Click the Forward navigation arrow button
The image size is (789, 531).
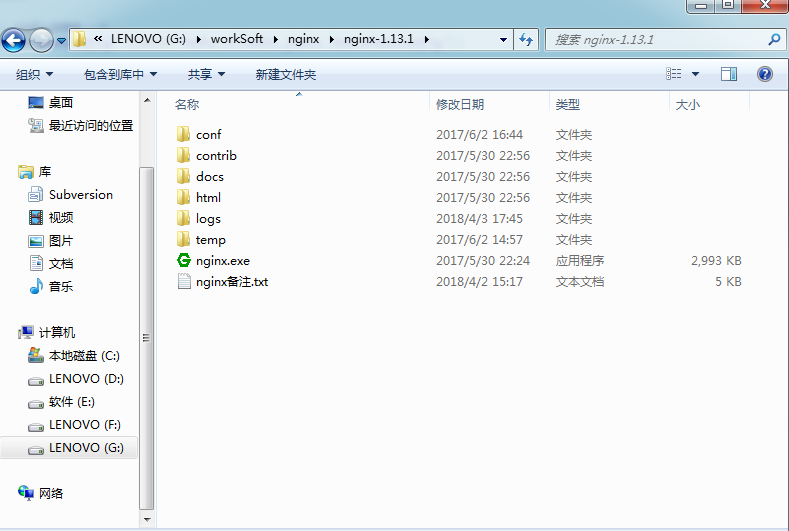point(41,40)
